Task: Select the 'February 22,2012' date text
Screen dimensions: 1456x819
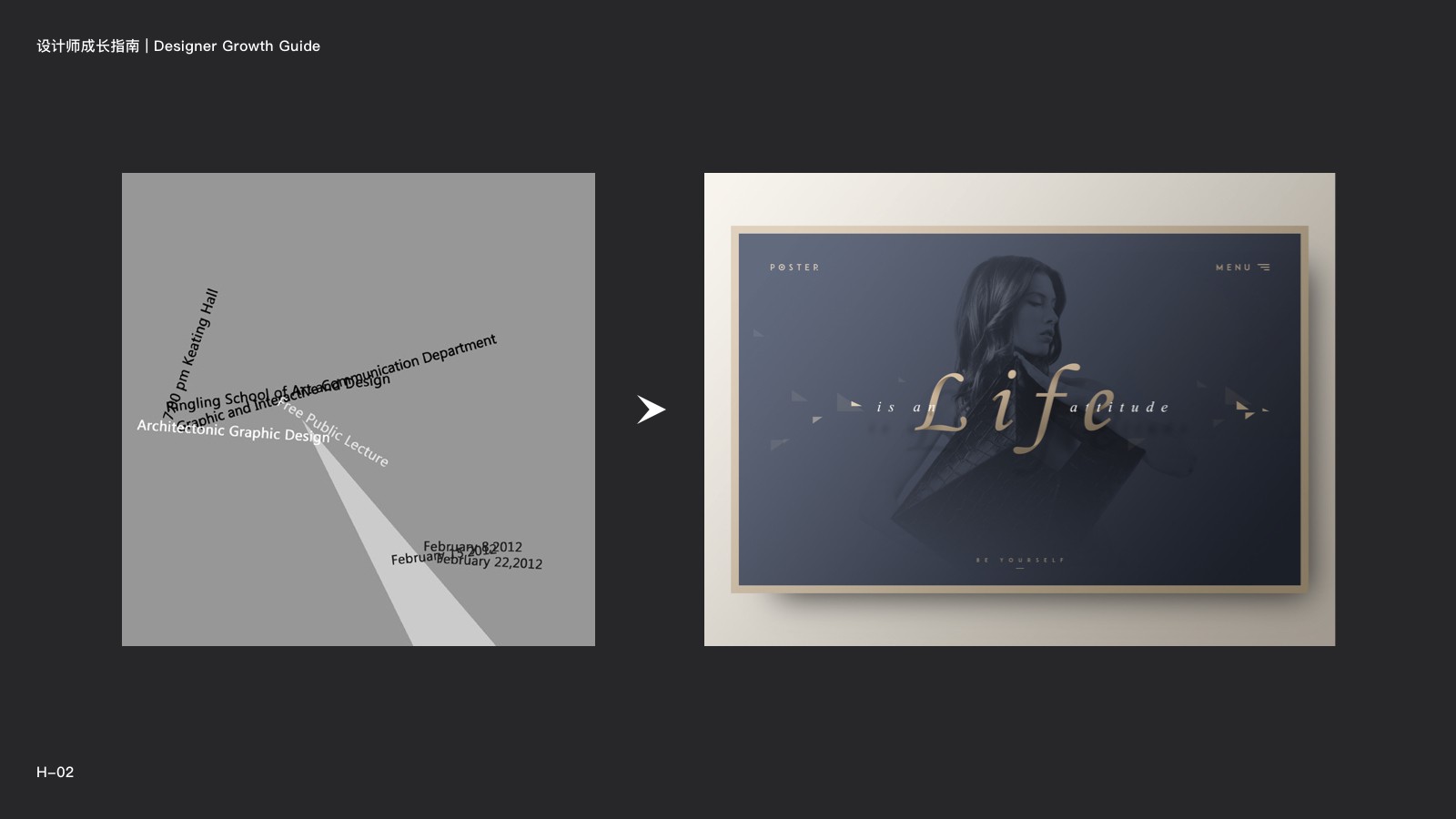Action: (x=490, y=561)
